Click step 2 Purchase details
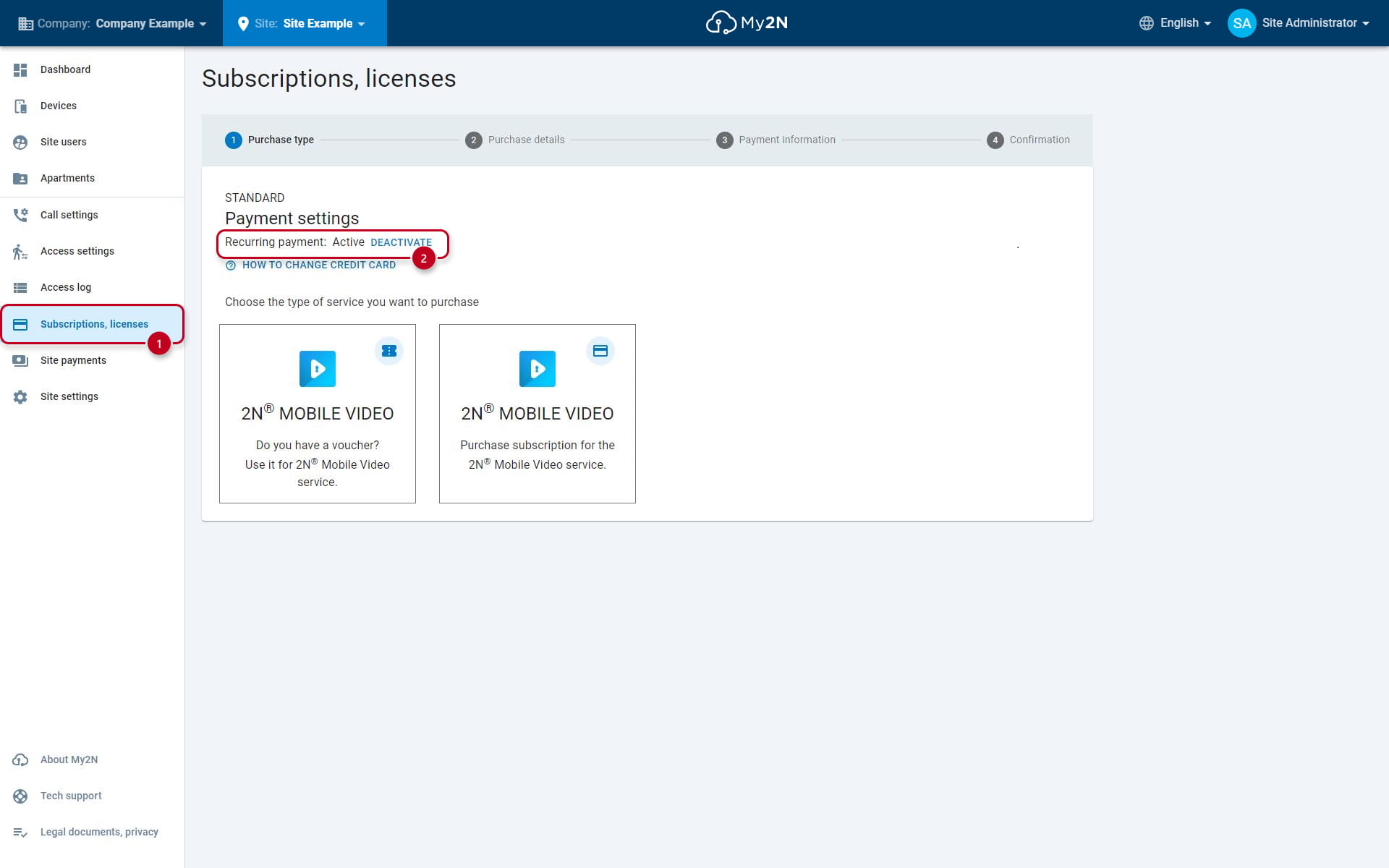This screenshot has width=1389, height=868. 515,140
